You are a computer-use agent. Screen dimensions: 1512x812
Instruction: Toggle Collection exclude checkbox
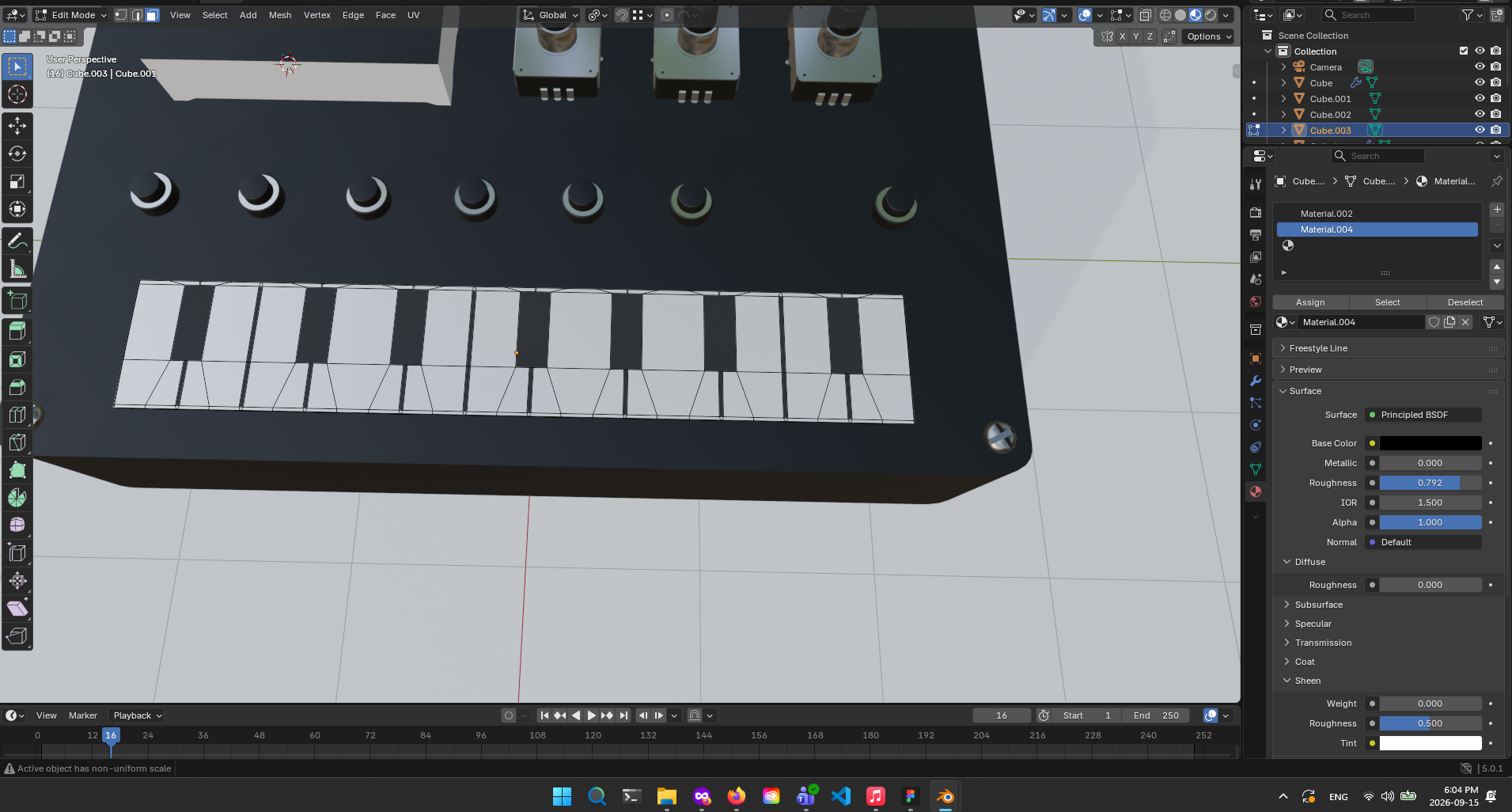tap(1464, 51)
